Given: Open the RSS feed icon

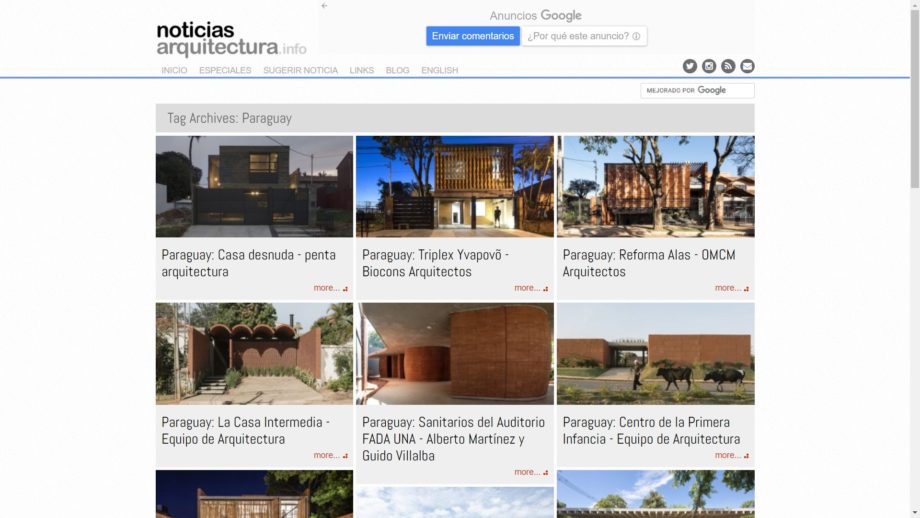Looking at the screenshot, I should 728,66.
